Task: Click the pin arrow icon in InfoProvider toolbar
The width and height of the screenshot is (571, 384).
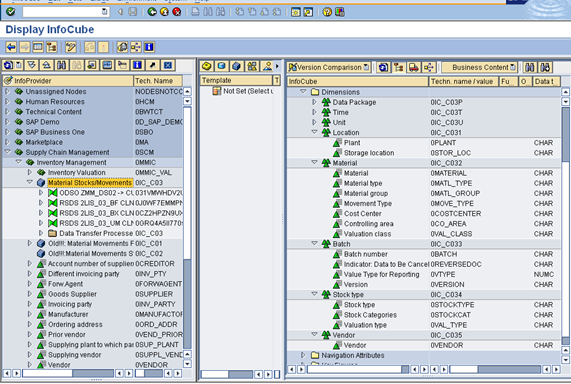Action: [152, 65]
